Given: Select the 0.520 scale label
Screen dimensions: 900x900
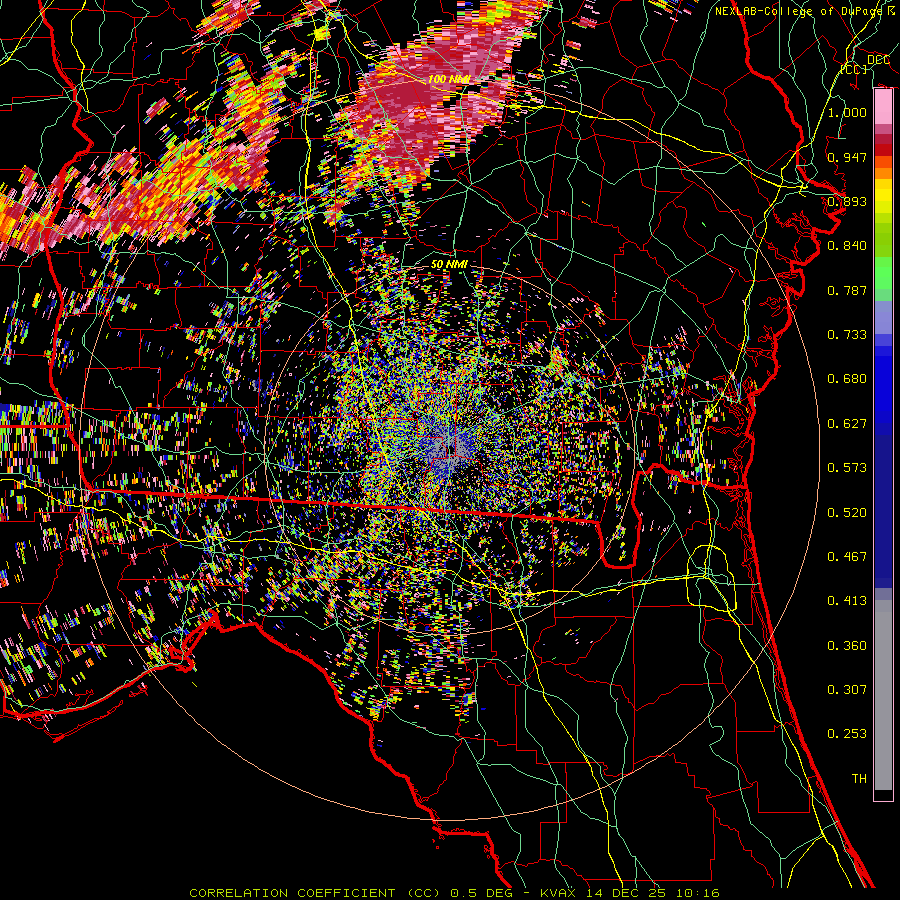Looking at the screenshot, I should [847, 513].
